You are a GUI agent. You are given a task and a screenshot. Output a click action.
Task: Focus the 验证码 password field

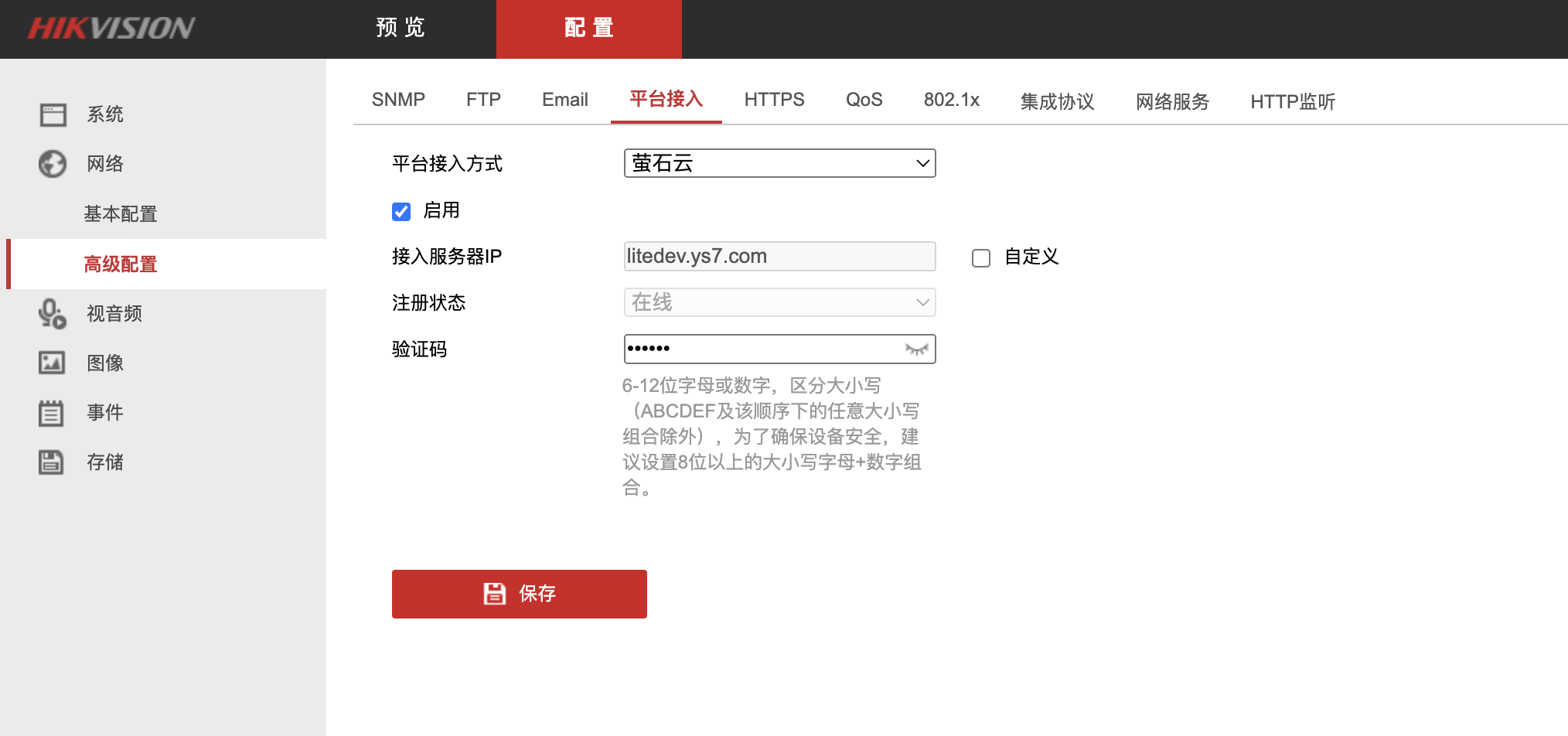click(762, 349)
